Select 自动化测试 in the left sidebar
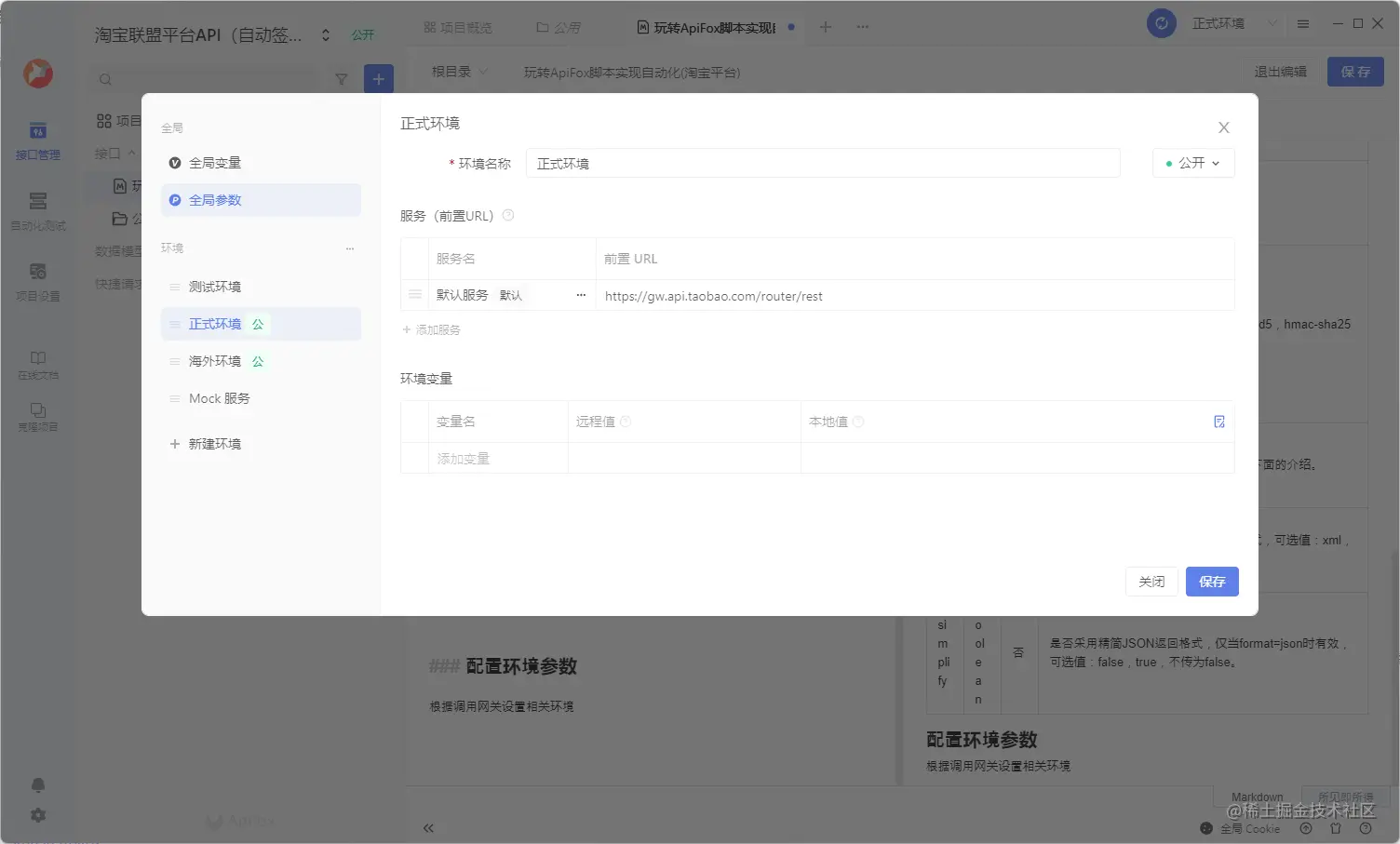Image resolution: width=1400 pixels, height=844 pixels. (x=37, y=212)
